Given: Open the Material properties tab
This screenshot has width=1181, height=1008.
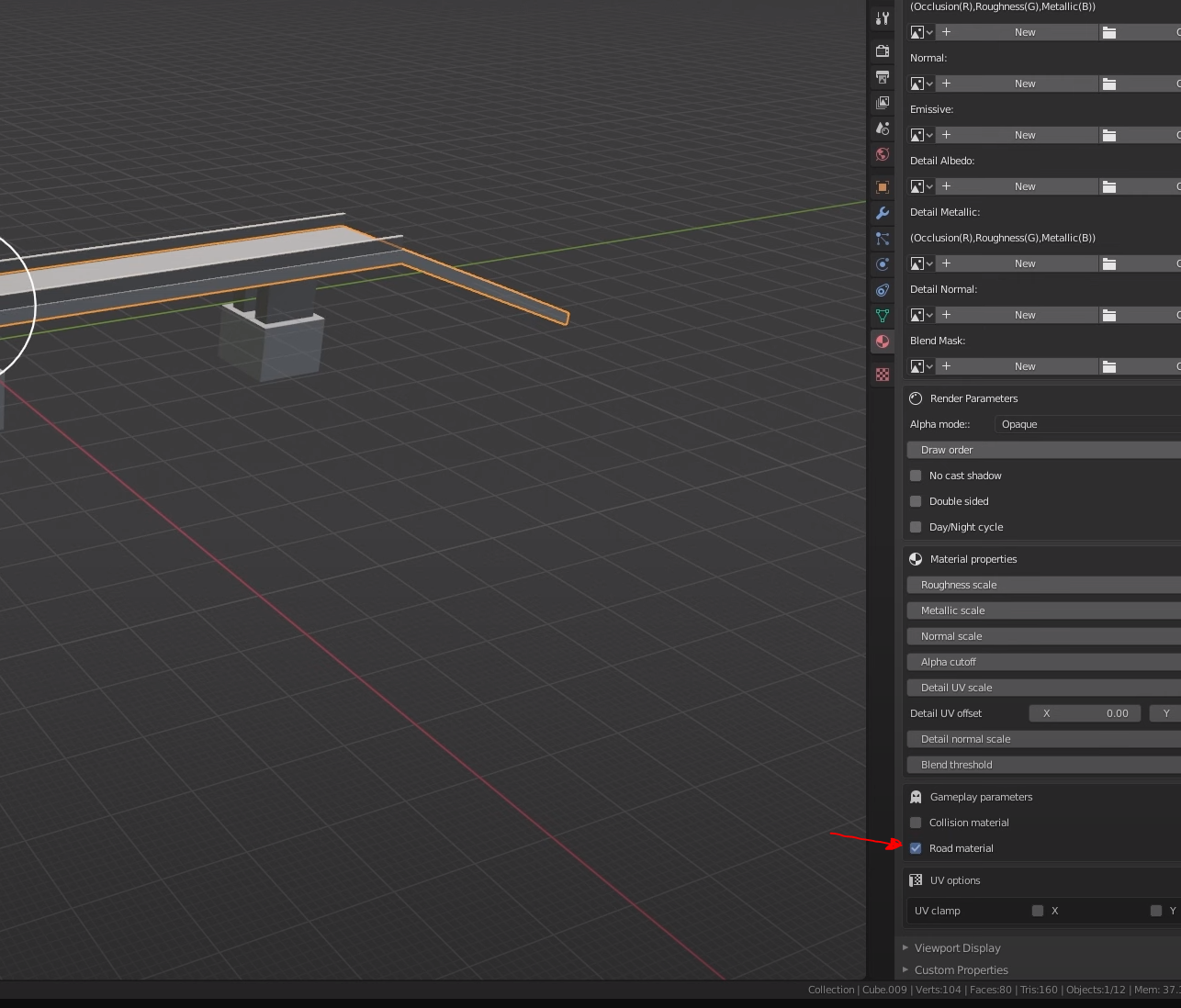Looking at the screenshot, I should tap(883, 342).
